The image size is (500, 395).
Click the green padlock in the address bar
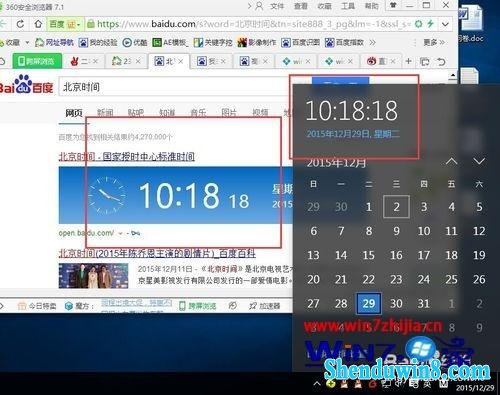tap(90, 24)
